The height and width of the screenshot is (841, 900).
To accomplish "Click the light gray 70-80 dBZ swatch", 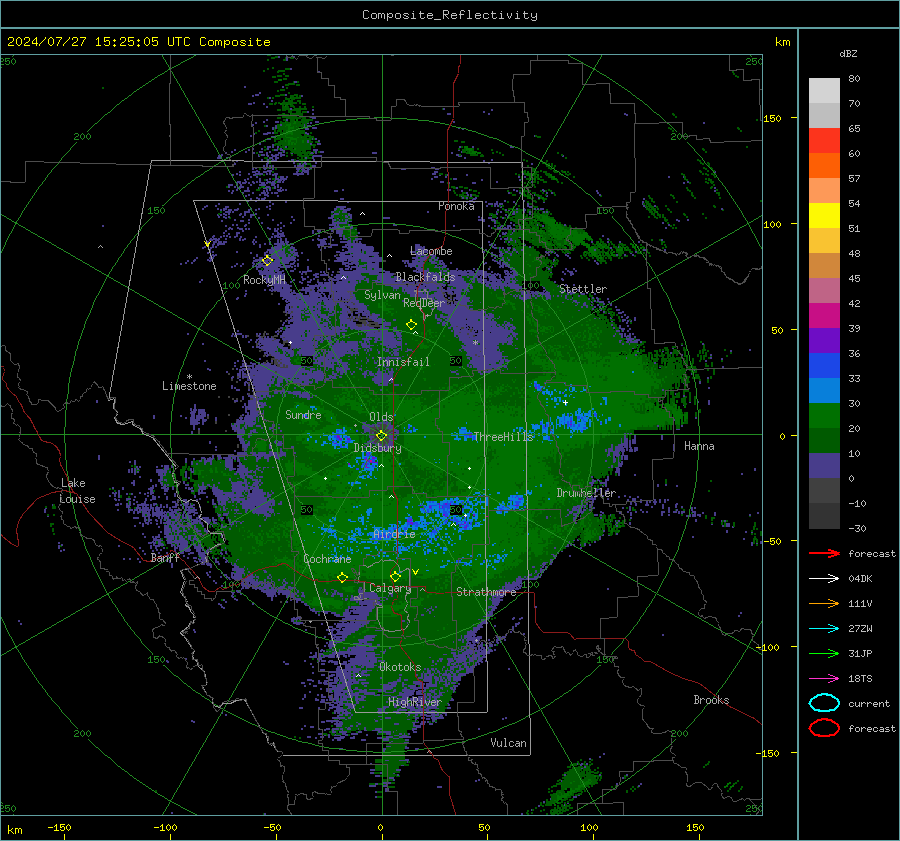I will tap(824, 91).
